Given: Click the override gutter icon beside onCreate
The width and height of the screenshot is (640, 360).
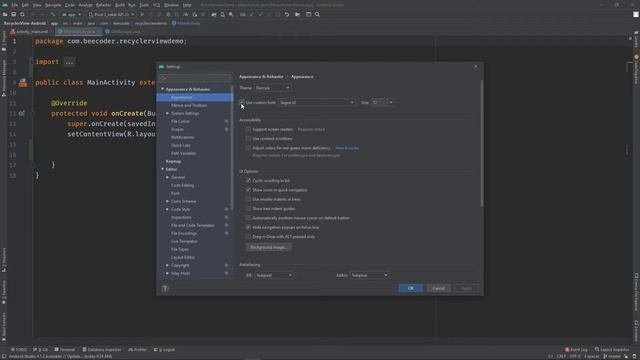Looking at the screenshot, I should coord(22,113).
